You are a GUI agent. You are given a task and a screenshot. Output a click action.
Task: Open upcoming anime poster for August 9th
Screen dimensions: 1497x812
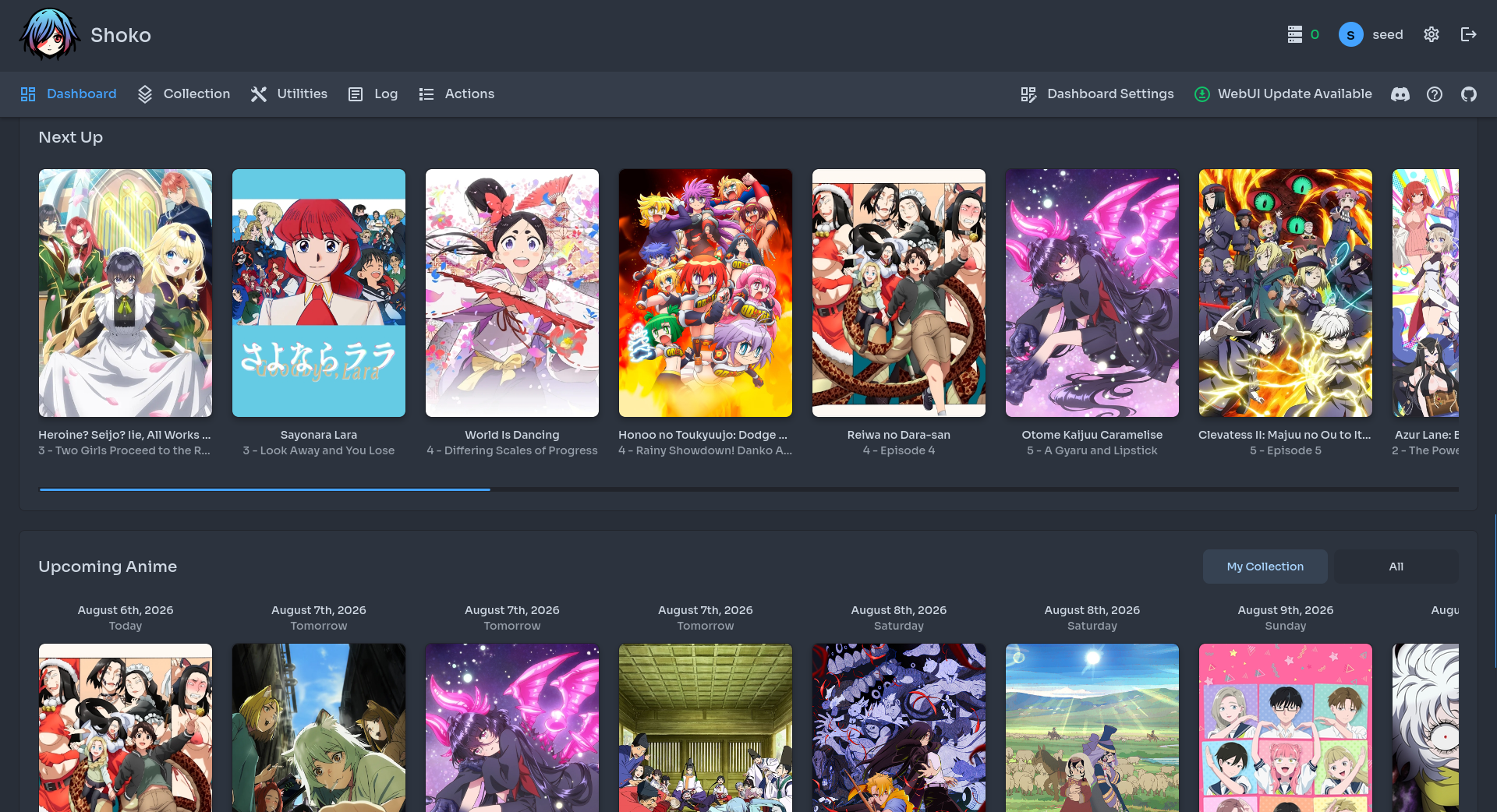(1286, 728)
